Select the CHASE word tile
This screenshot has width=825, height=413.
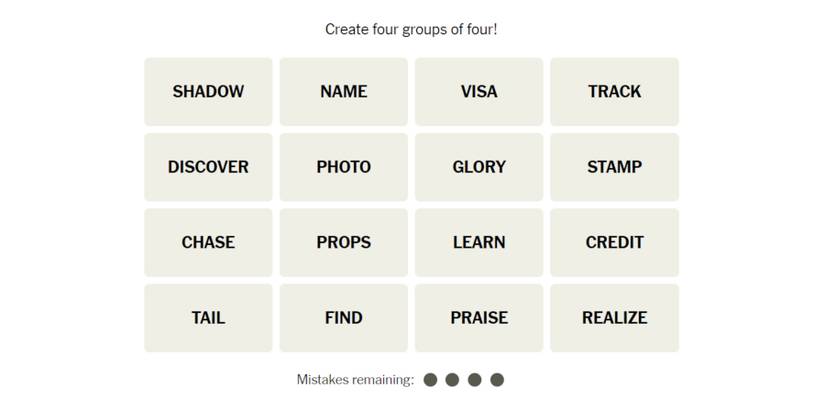[x=208, y=243]
